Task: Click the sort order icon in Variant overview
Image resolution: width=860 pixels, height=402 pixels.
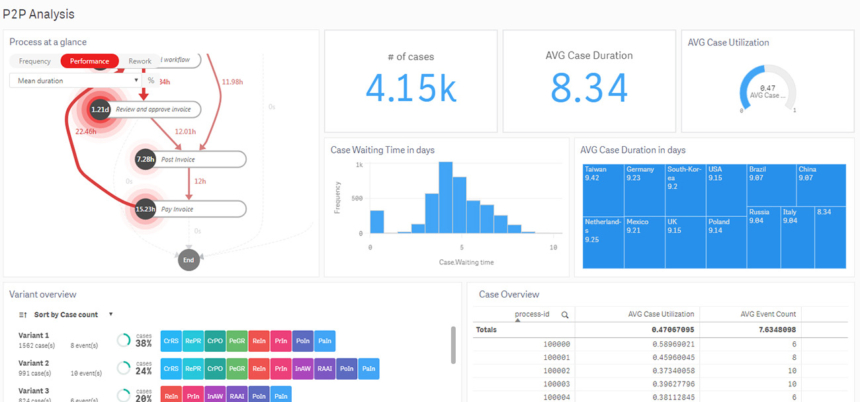Action: pos(22,315)
